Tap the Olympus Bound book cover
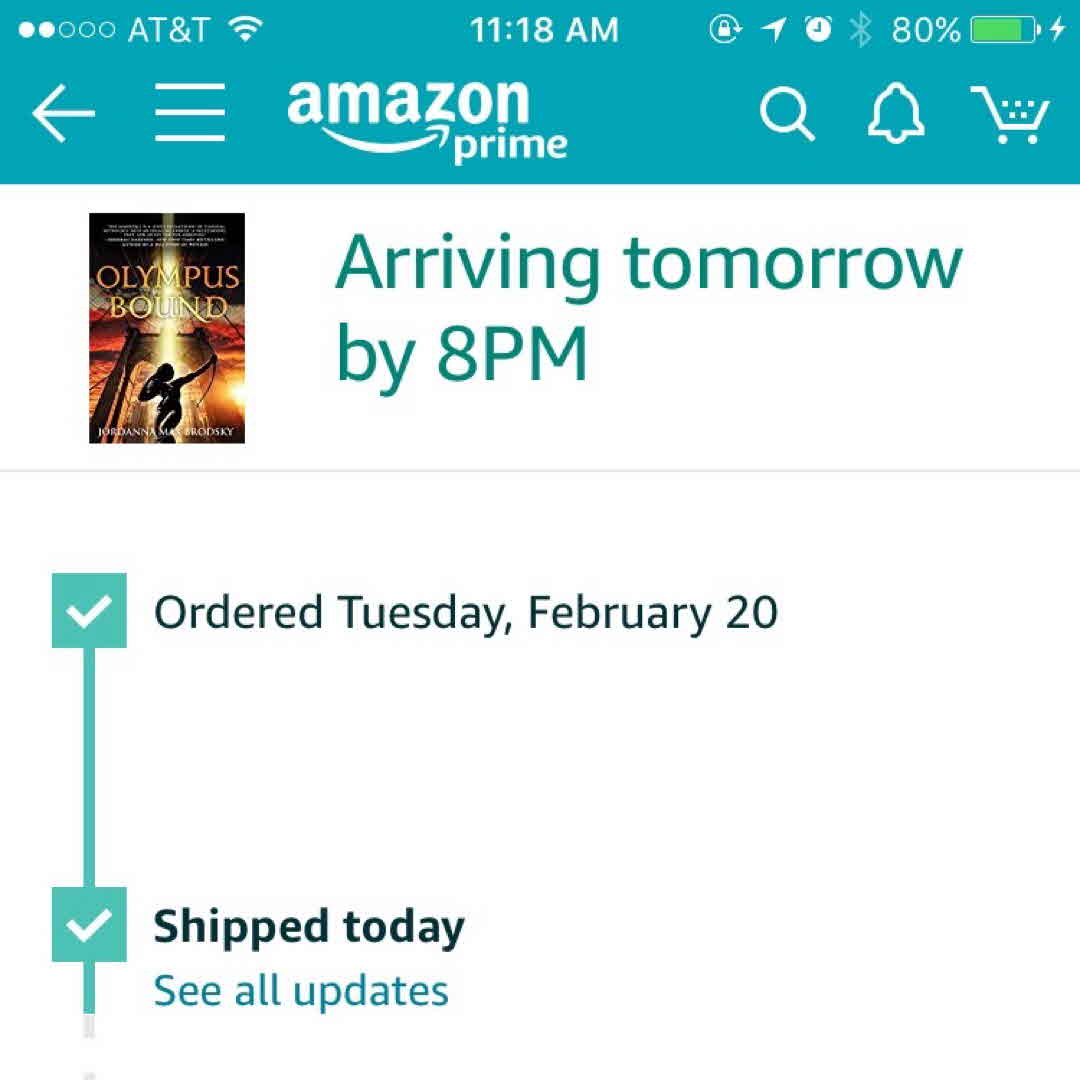The width and height of the screenshot is (1080, 1080). tap(167, 328)
